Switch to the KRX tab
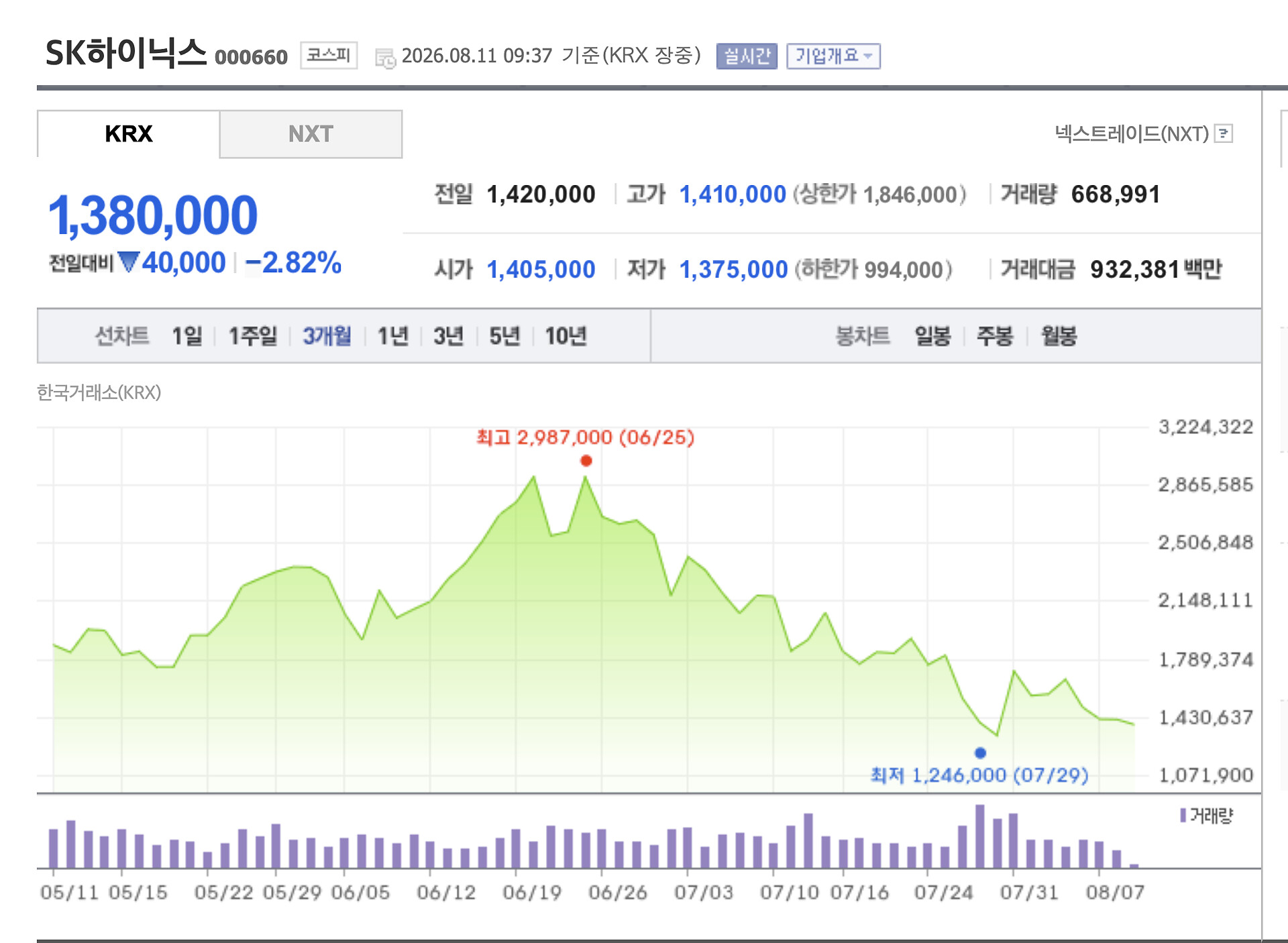 [129, 133]
